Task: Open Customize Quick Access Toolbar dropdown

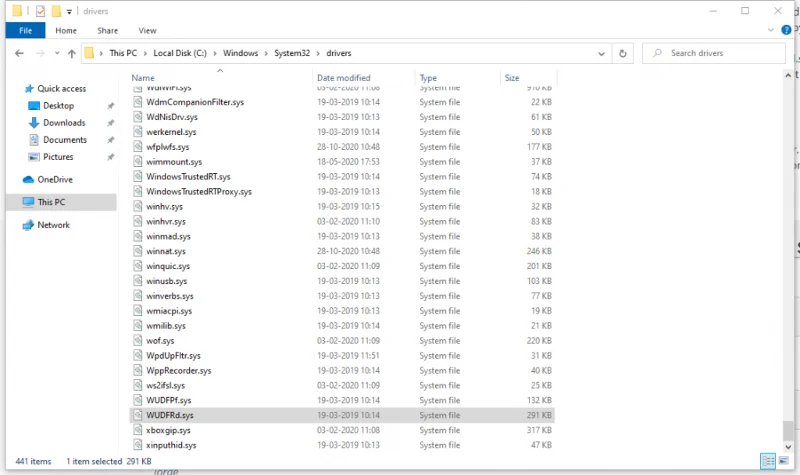Action: tap(69, 11)
